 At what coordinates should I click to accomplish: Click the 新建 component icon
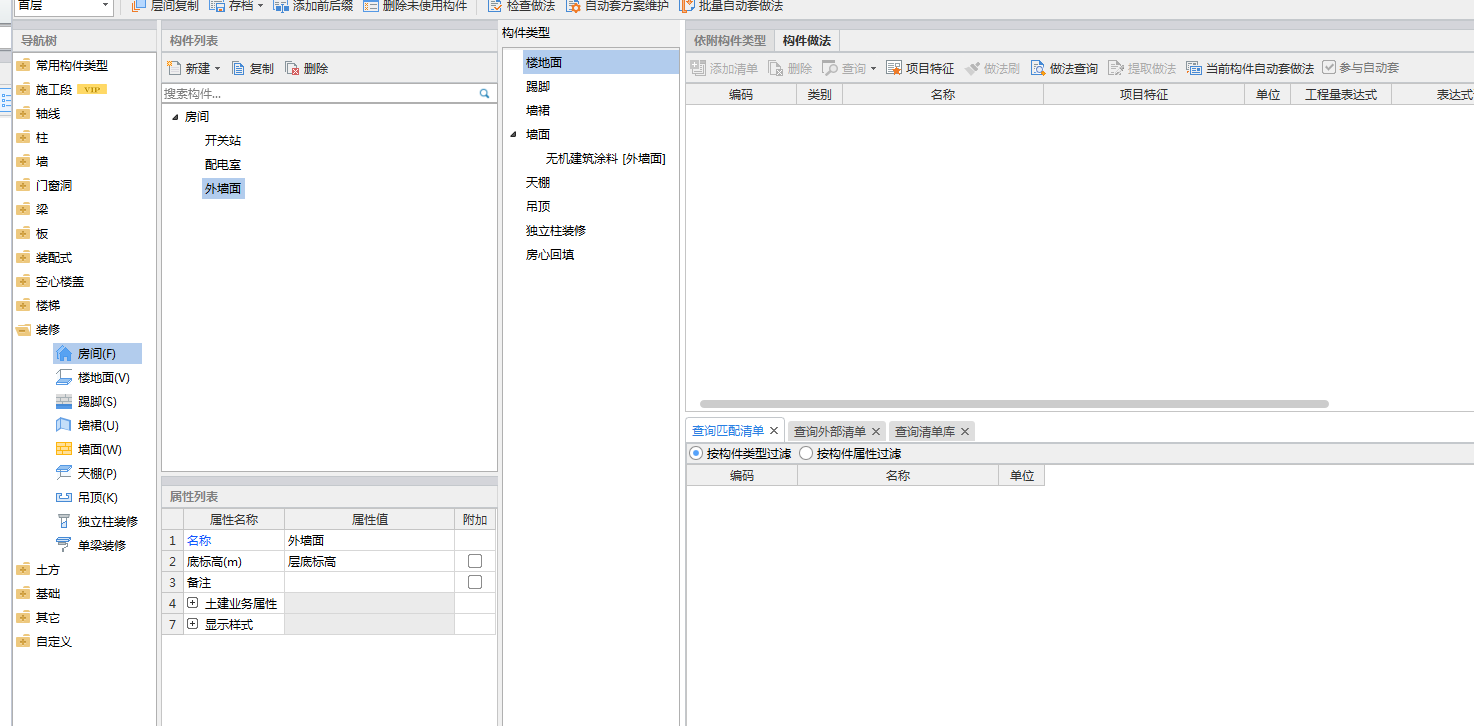[x=174, y=68]
